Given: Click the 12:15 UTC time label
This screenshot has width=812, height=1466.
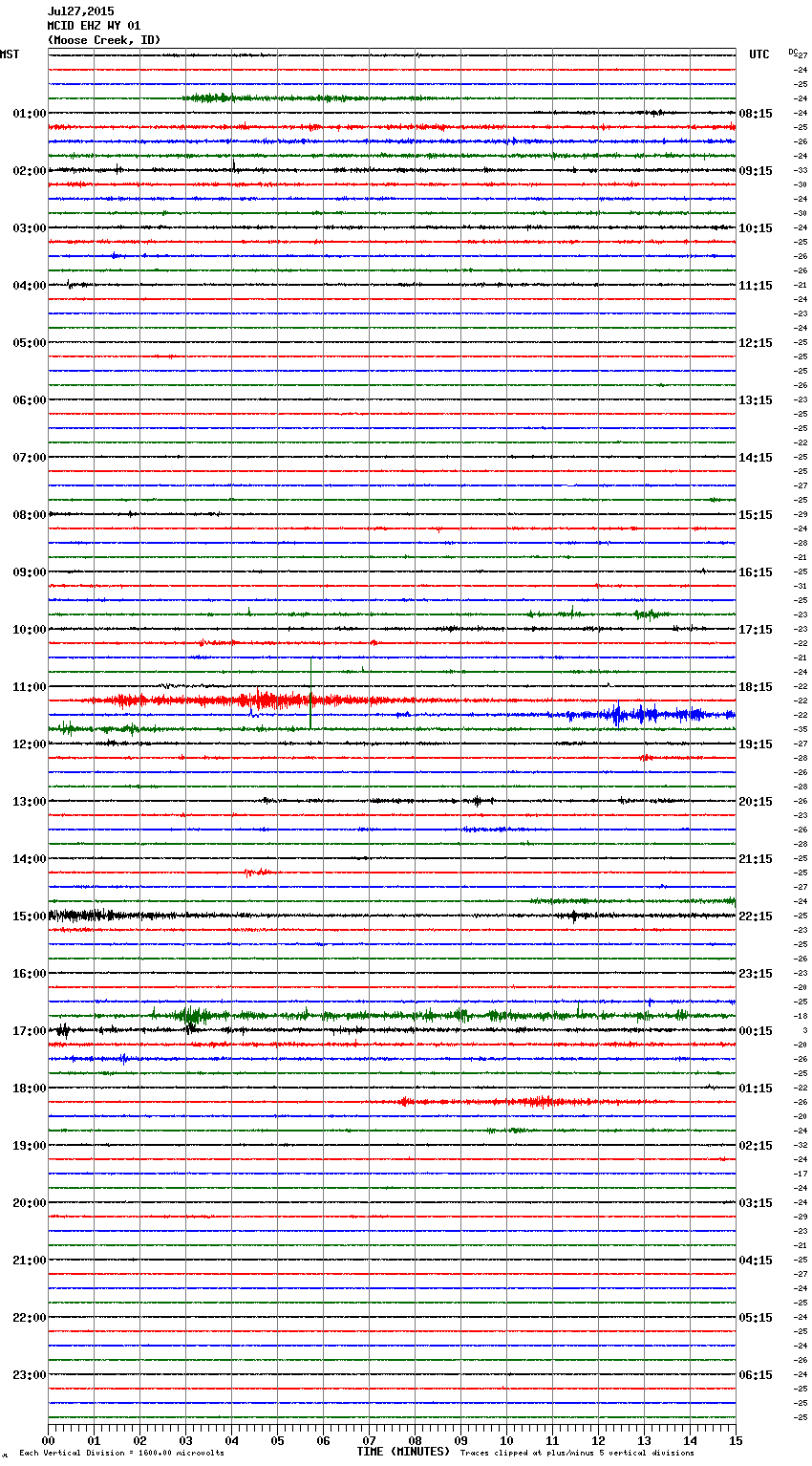Looking at the screenshot, I should pos(756,343).
